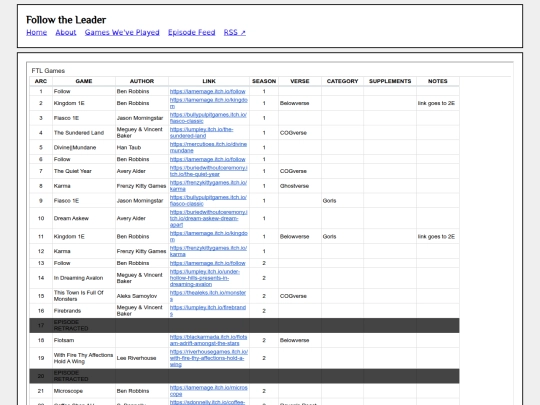The height and width of the screenshot is (405, 540).
Task: Open the lamemage follow link in arc 1 row
Action: (207, 91)
